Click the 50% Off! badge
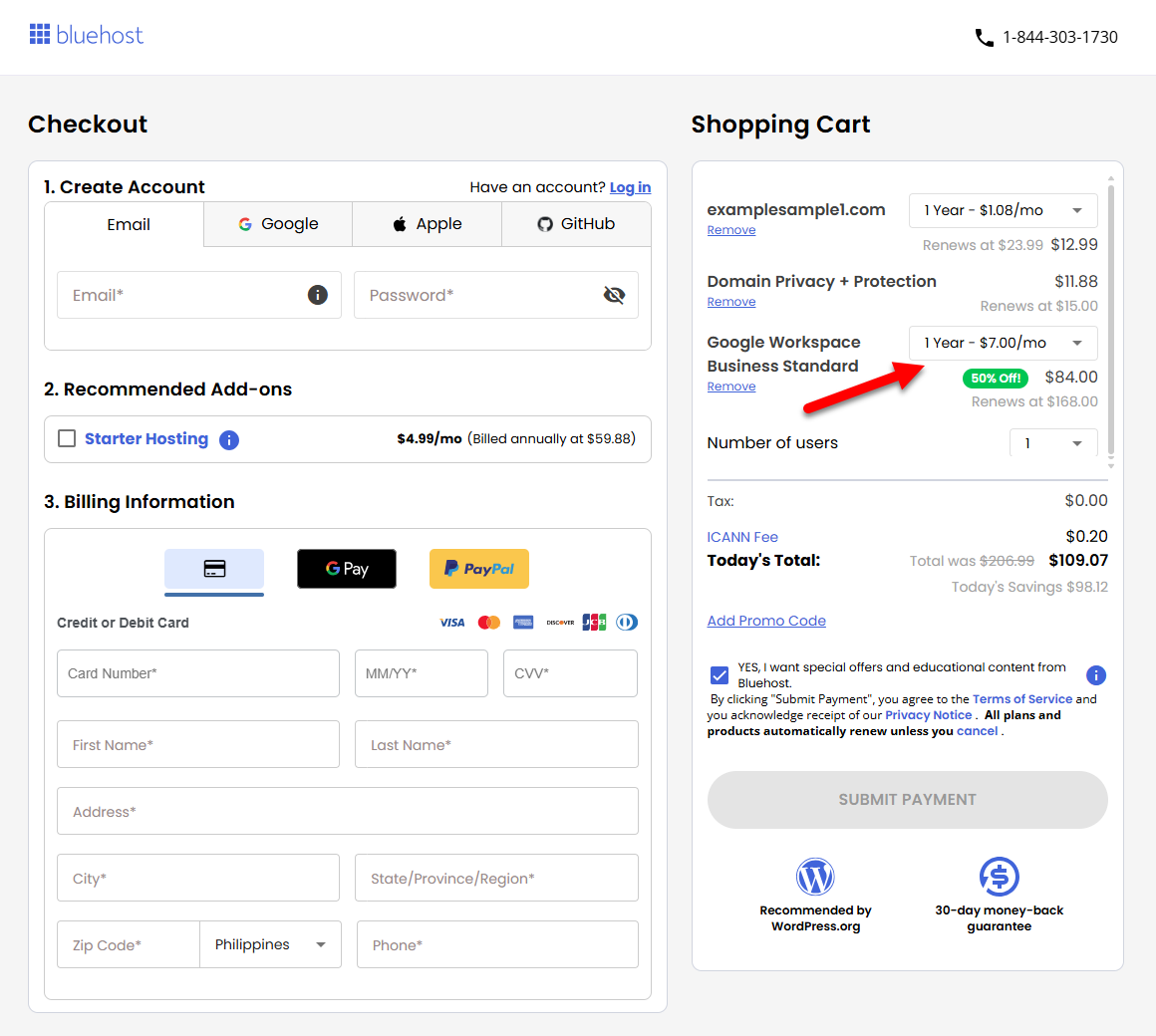This screenshot has height=1036, width=1156. coord(996,378)
